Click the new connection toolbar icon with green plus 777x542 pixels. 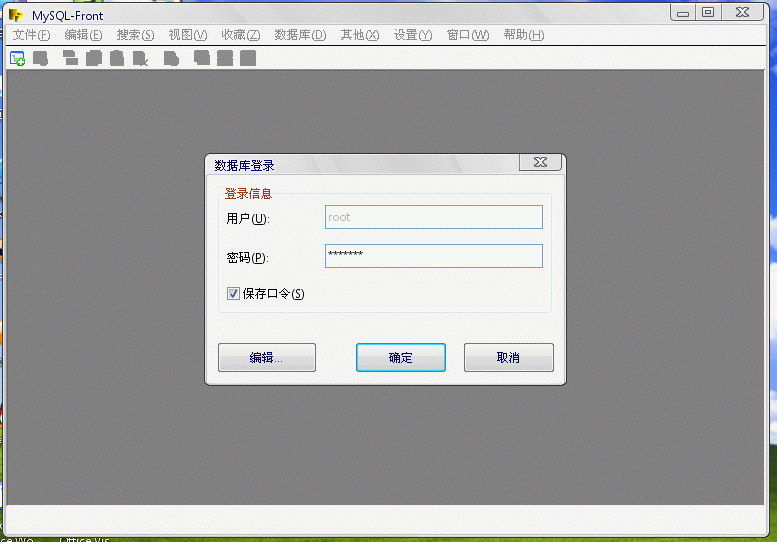click(17, 58)
